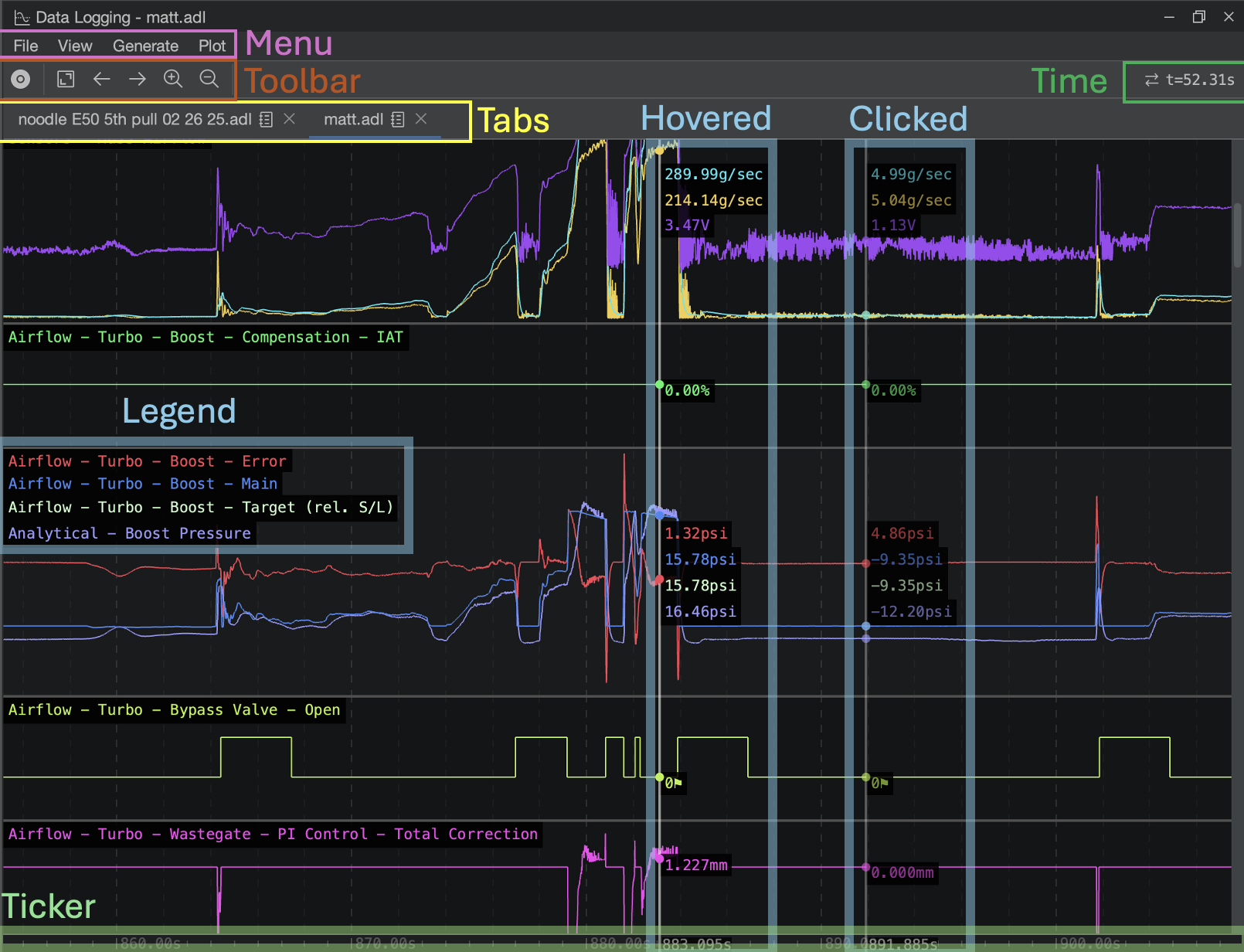Image resolution: width=1244 pixels, height=952 pixels.
Task: Click legend entry Airflow Turbo Boost Error
Action: (x=148, y=461)
